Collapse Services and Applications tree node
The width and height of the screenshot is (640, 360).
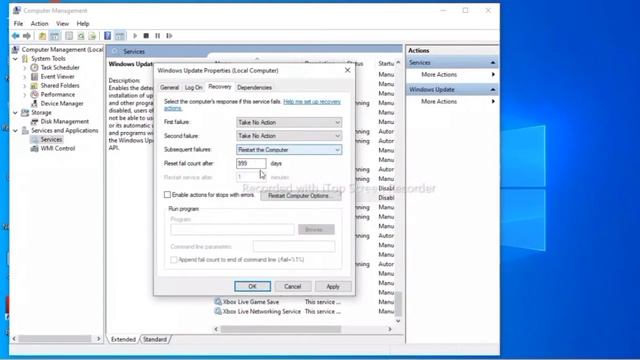coord(16,131)
